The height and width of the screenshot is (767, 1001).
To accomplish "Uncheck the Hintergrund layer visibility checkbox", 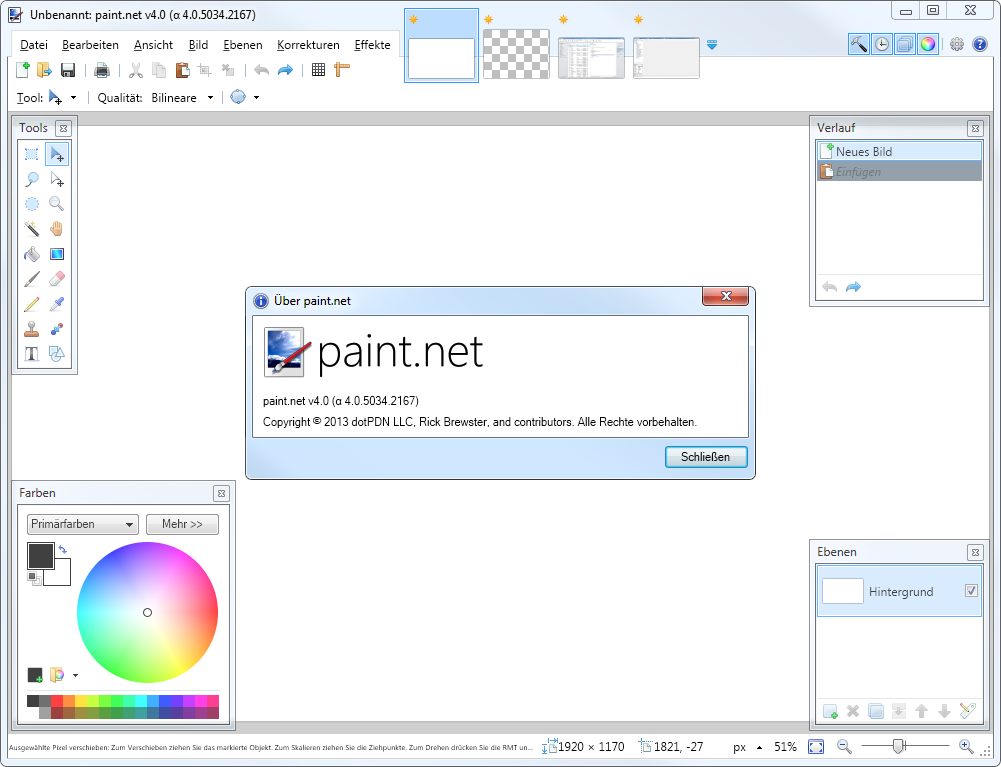I will tap(971, 591).
